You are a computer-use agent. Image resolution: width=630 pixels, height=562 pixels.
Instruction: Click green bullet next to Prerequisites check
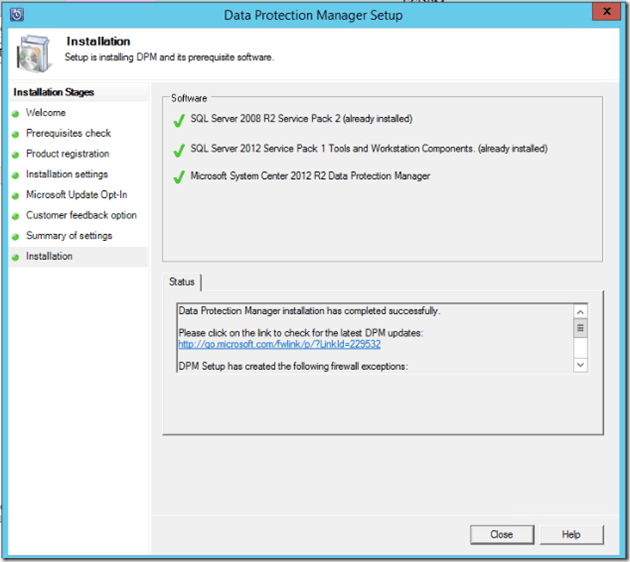click(16, 134)
